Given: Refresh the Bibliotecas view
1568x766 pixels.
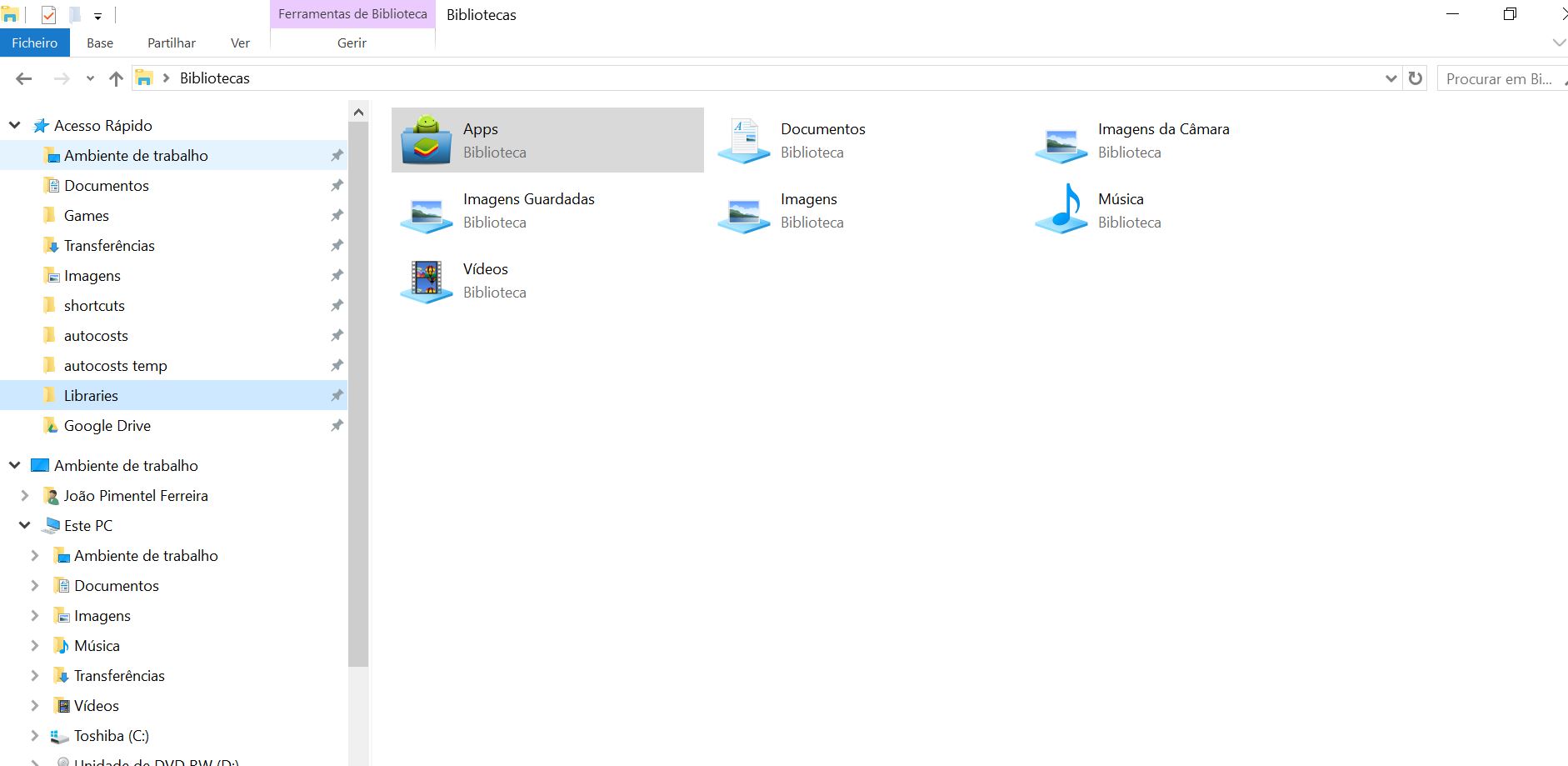Looking at the screenshot, I should [1415, 78].
